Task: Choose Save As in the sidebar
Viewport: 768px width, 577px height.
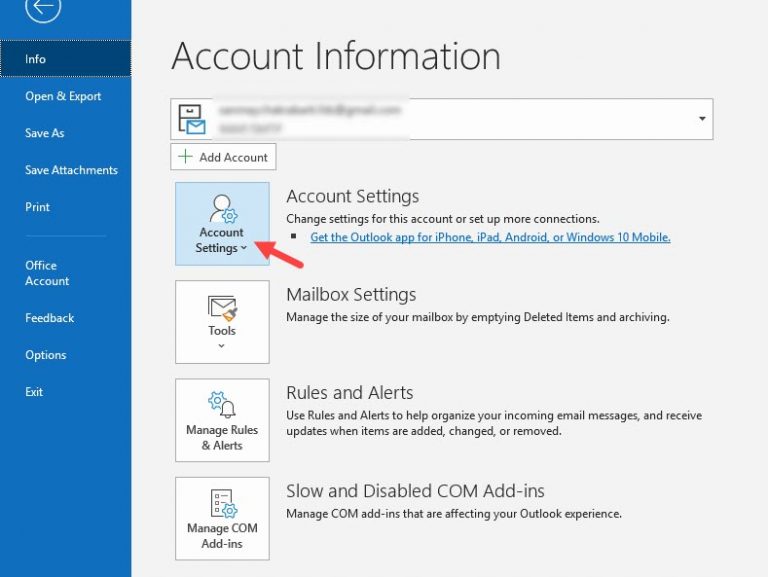Action: pos(45,133)
